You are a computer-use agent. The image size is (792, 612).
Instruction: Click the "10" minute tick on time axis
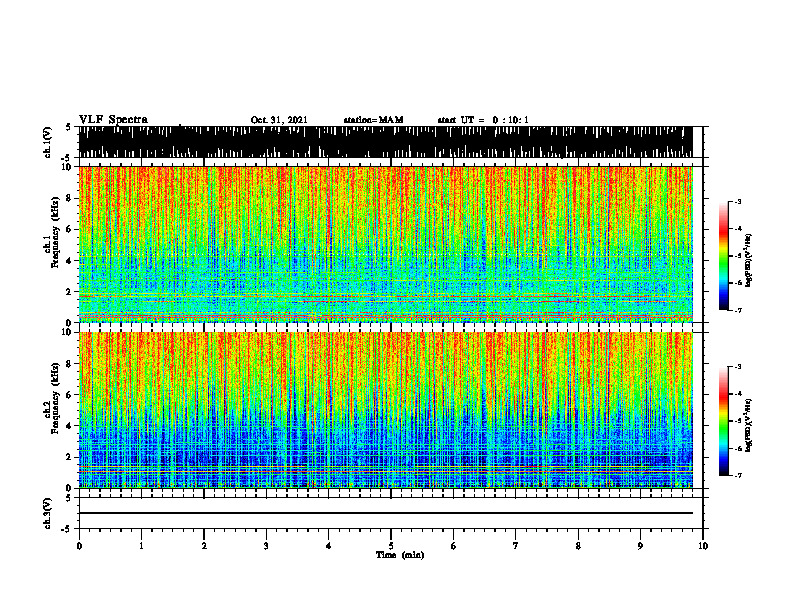click(703, 546)
